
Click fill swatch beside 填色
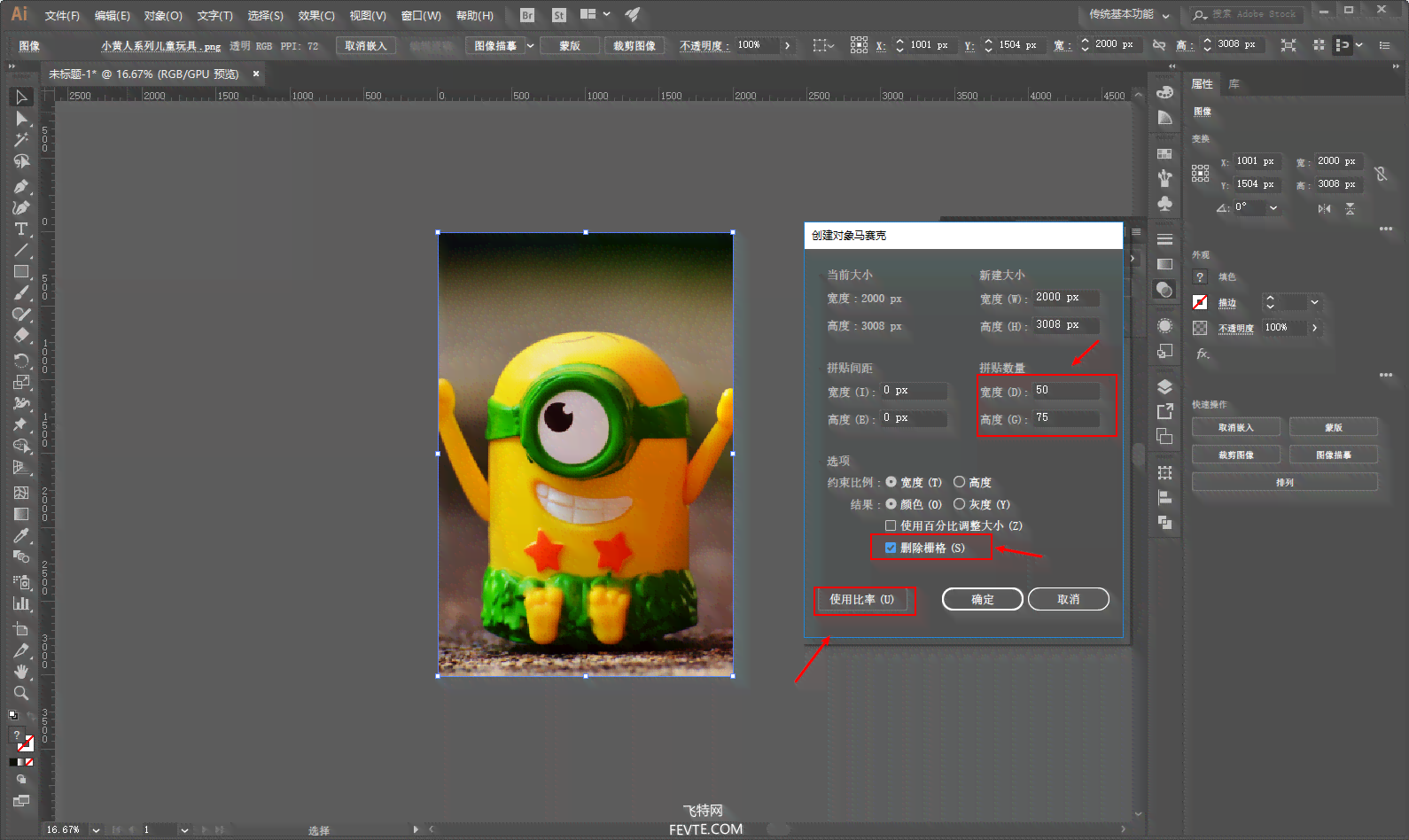click(1200, 277)
